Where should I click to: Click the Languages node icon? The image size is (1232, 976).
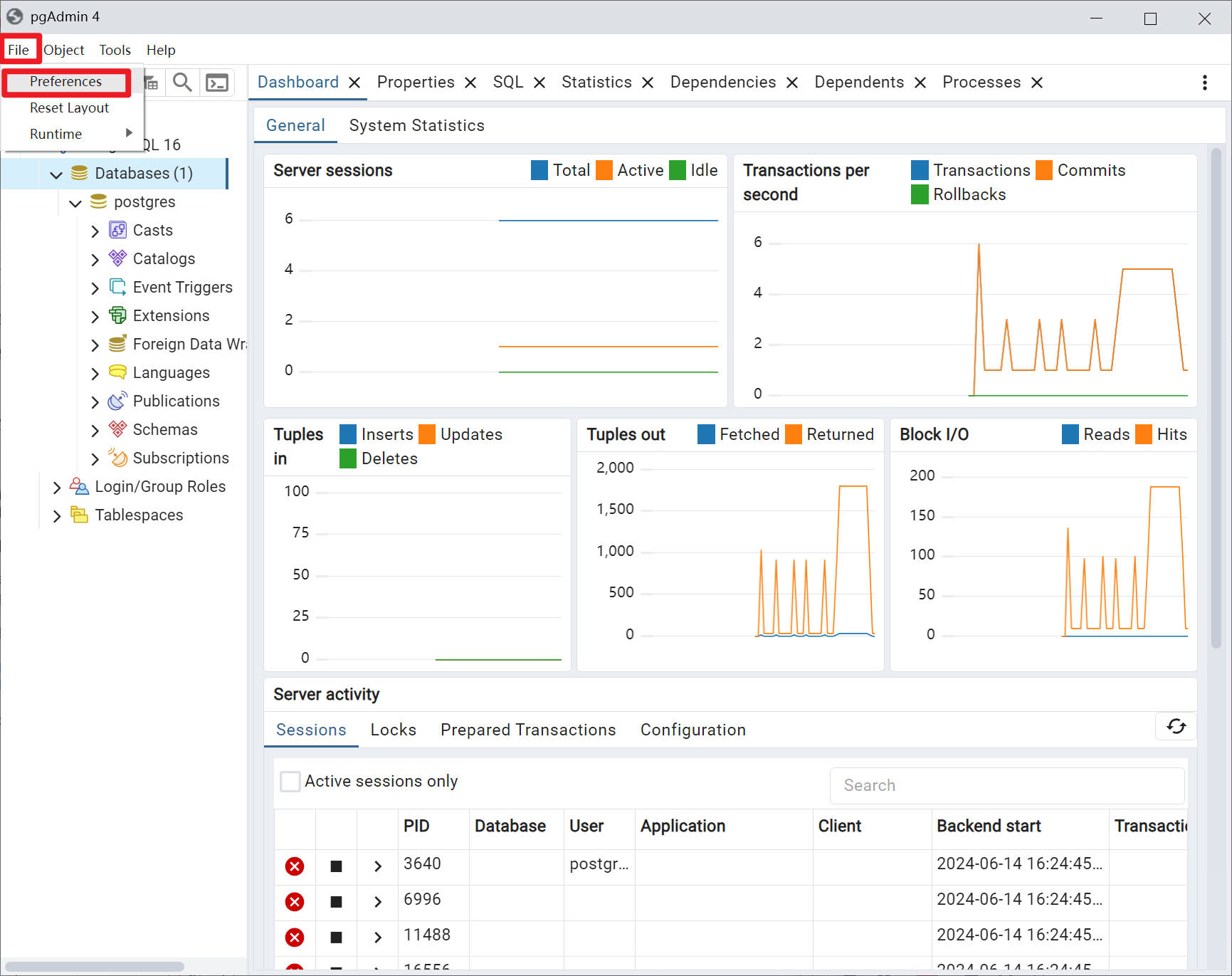[x=117, y=372]
